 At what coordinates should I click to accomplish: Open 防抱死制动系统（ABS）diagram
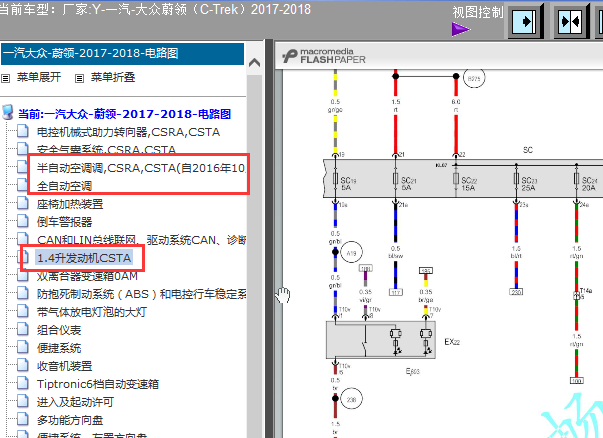coord(142,294)
